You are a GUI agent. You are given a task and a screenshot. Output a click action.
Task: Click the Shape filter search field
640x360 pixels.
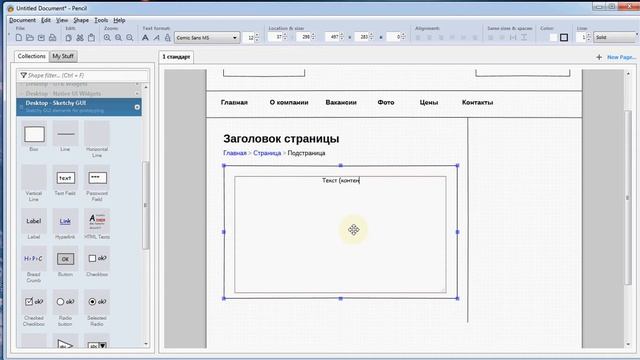pyautogui.click(x=82, y=76)
